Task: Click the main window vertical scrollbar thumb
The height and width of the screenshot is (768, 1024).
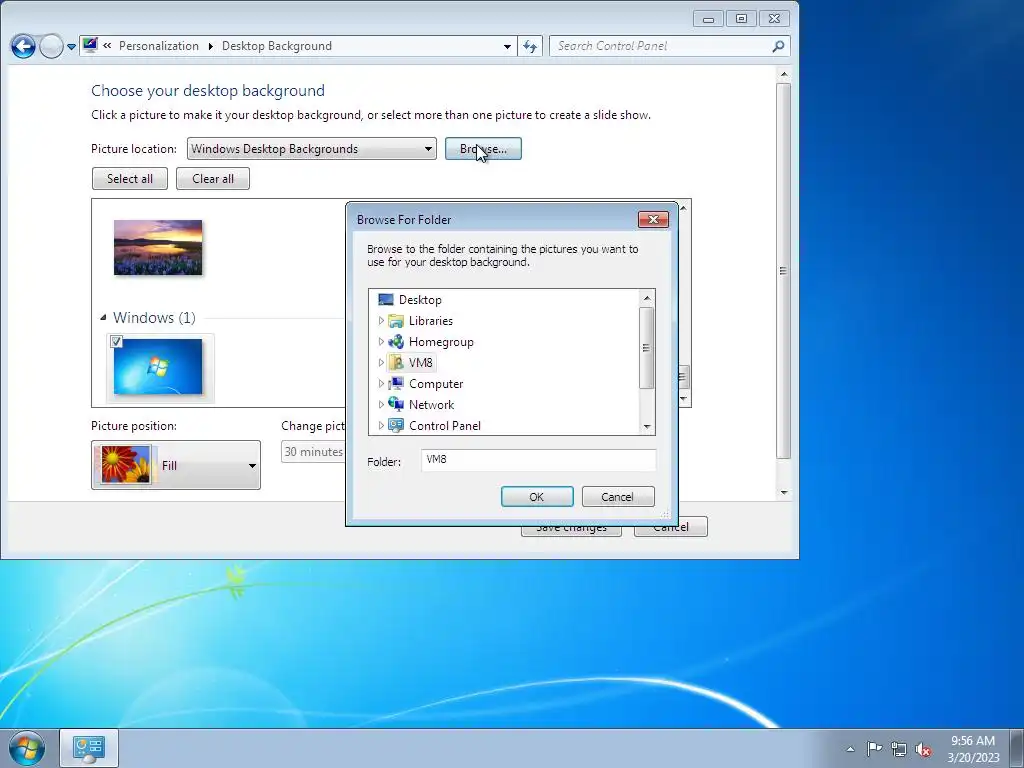Action: click(784, 270)
